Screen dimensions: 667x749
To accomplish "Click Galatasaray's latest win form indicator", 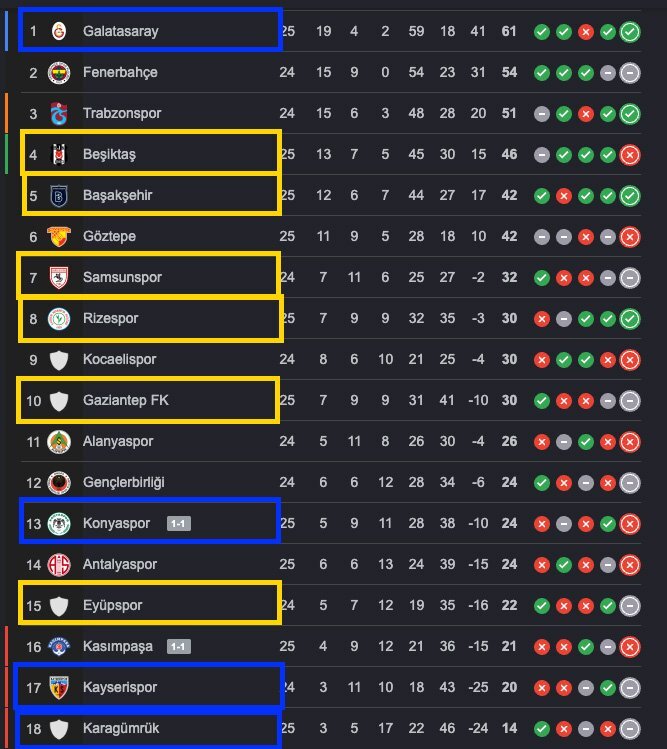I will [x=630, y=31].
